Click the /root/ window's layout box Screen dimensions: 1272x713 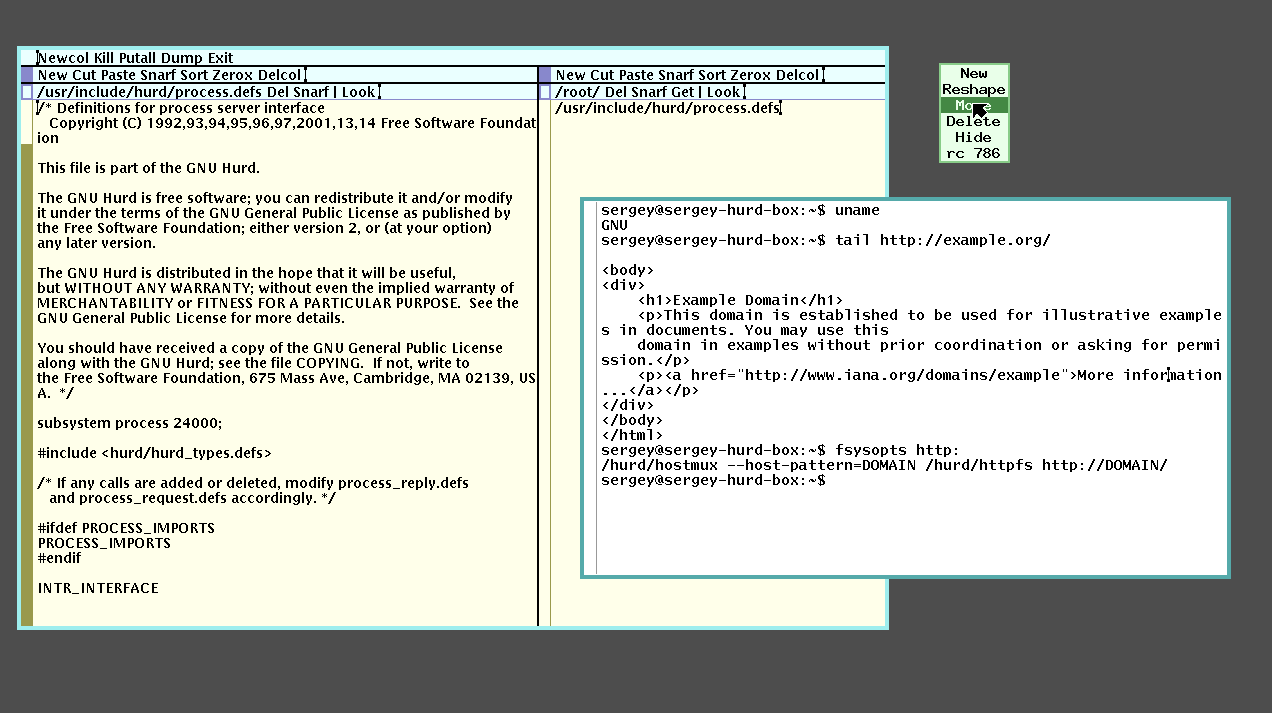point(545,92)
